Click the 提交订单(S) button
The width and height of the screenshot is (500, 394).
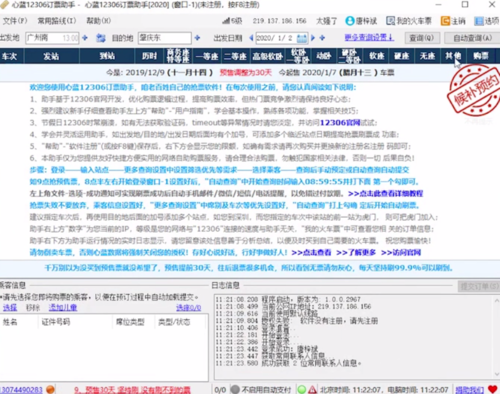click(479, 286)
